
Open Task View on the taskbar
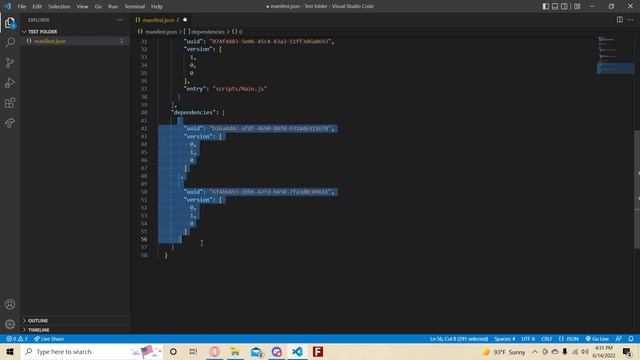193,351
